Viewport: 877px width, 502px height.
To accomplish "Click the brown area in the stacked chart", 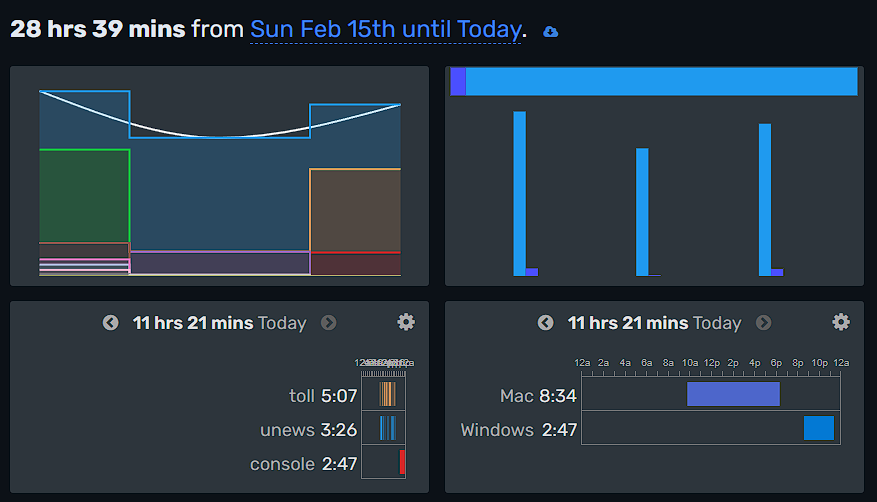I will pos(354,210).
